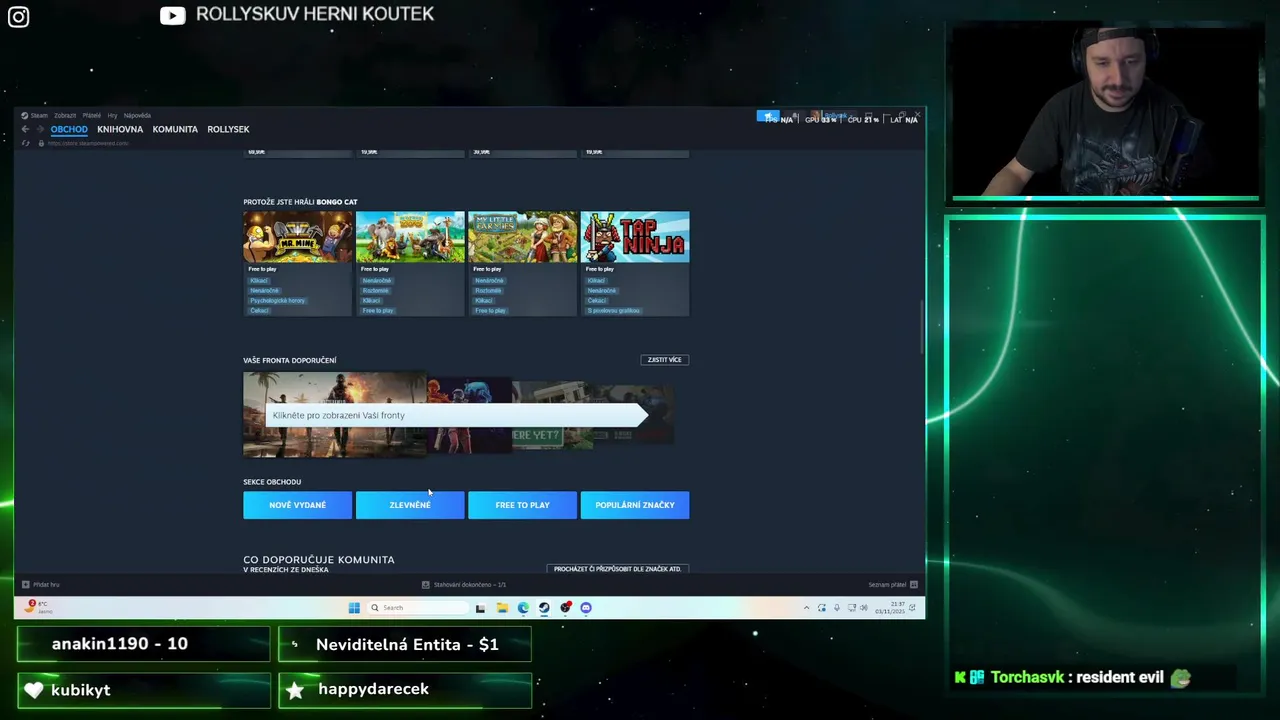Image resolution: width=1280 pixels, height=720 pixels.
Task: Click the taskbar weather widget
Action: click(38, 606)
